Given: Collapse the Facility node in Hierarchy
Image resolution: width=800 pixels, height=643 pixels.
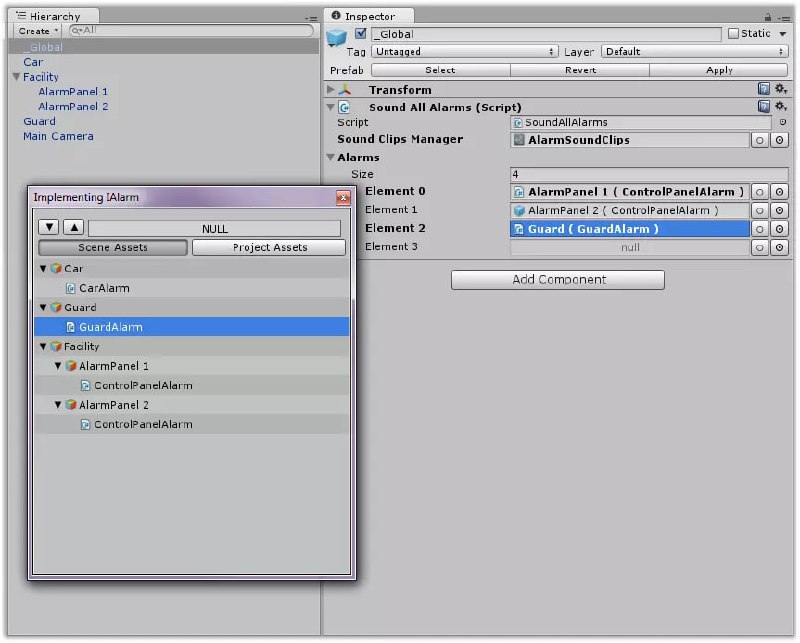Looking at the screenshot, I should pyautogui.click(x=16, y=77).
